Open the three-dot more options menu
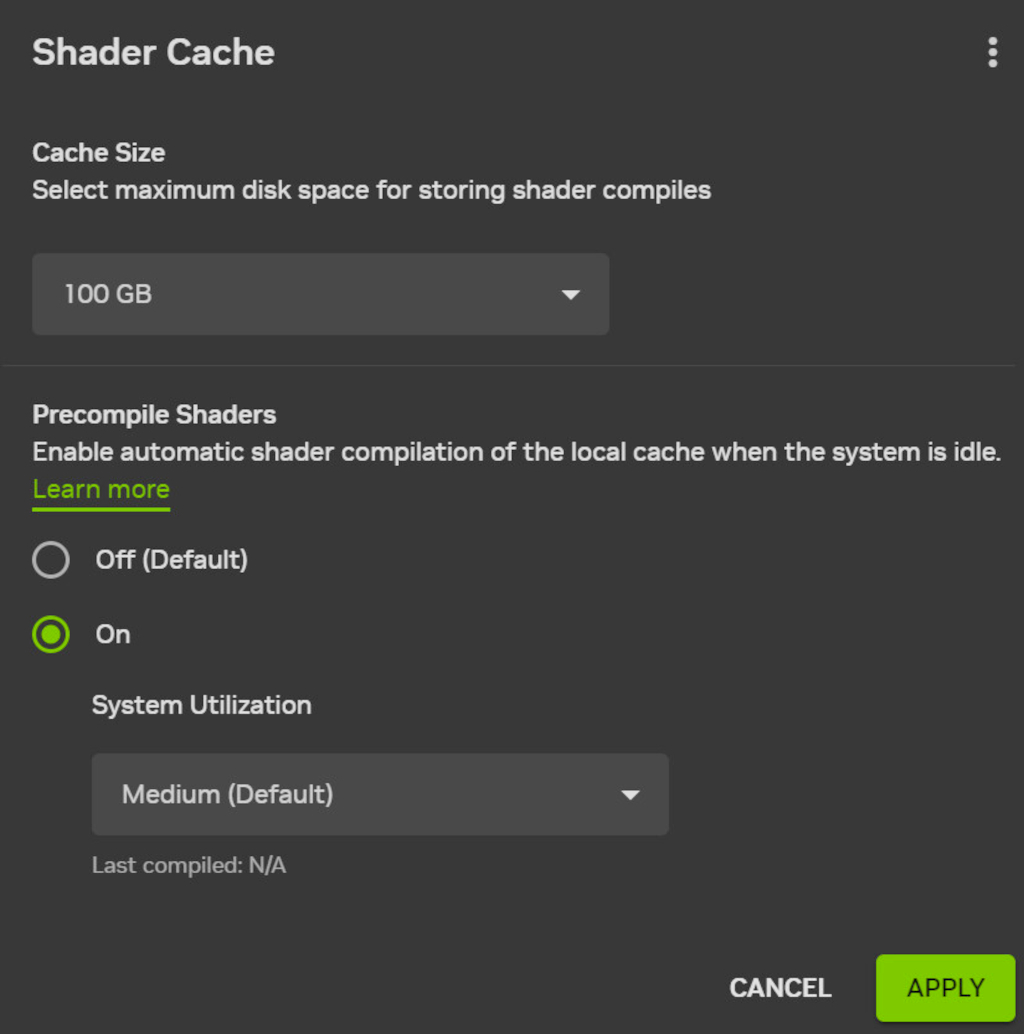 [991, 52]
